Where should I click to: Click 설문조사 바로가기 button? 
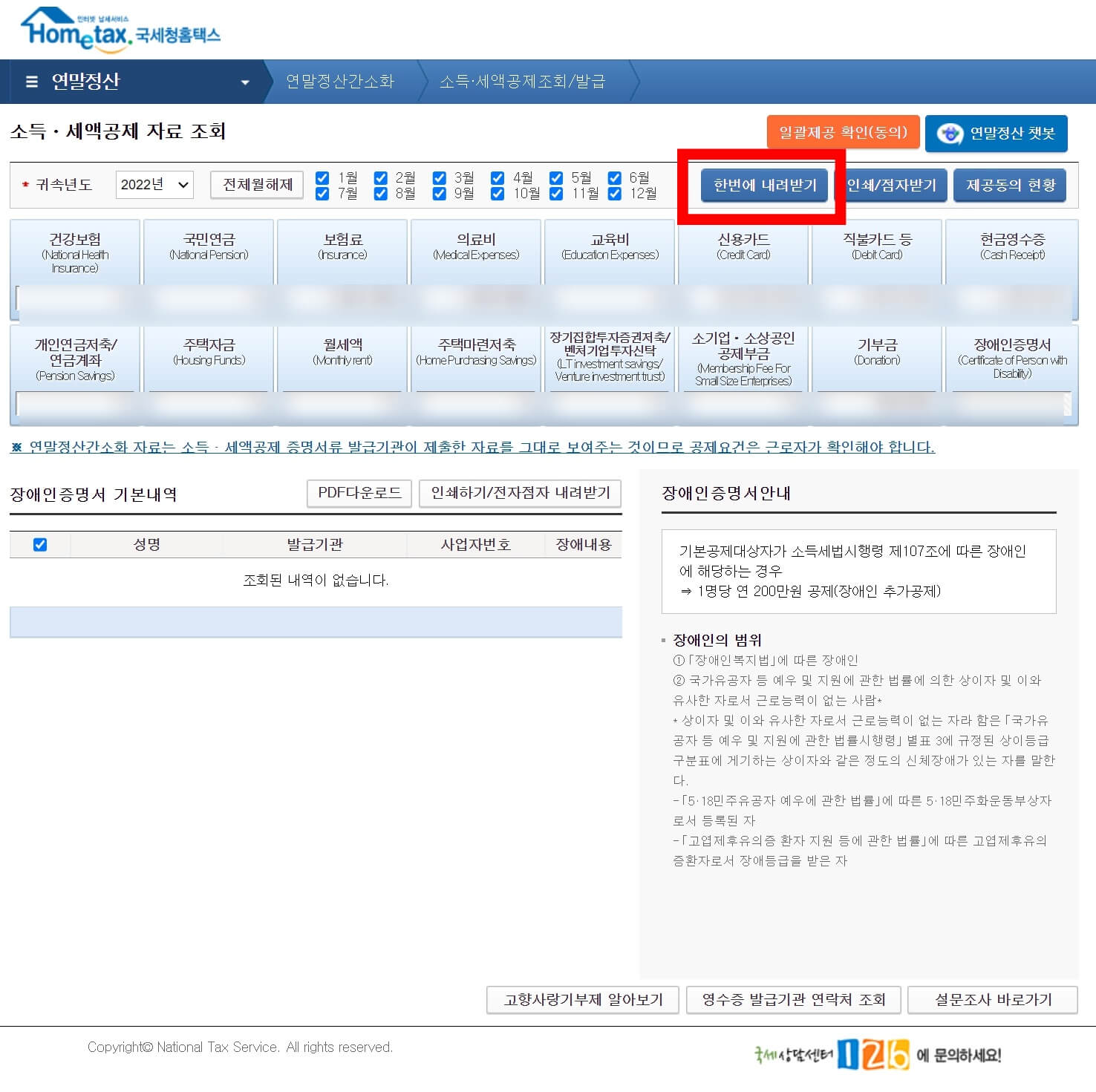coord(993,1000)
